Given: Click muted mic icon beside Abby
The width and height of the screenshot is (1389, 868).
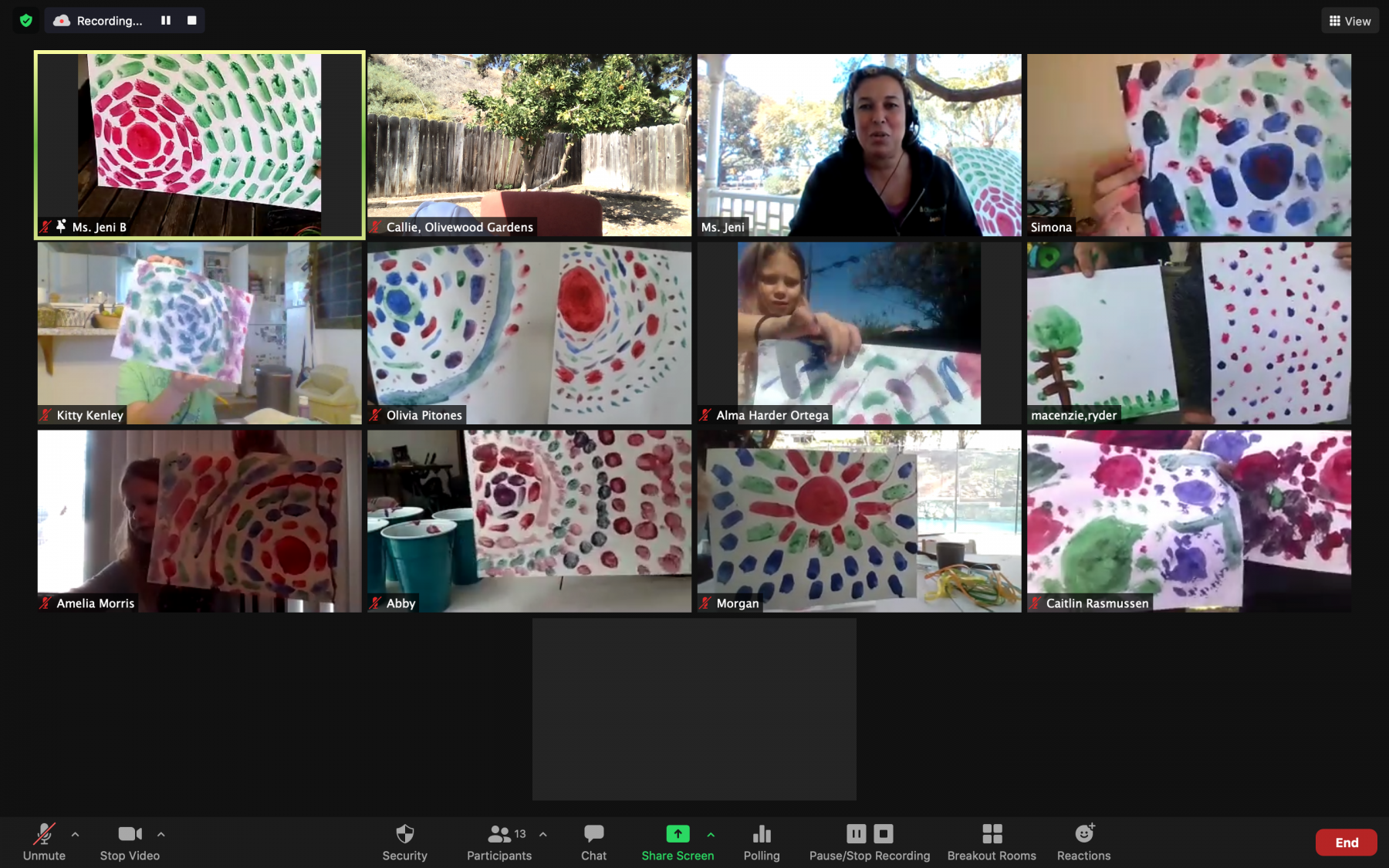Looking at the screenshot, I should click(x=376, y=603).
